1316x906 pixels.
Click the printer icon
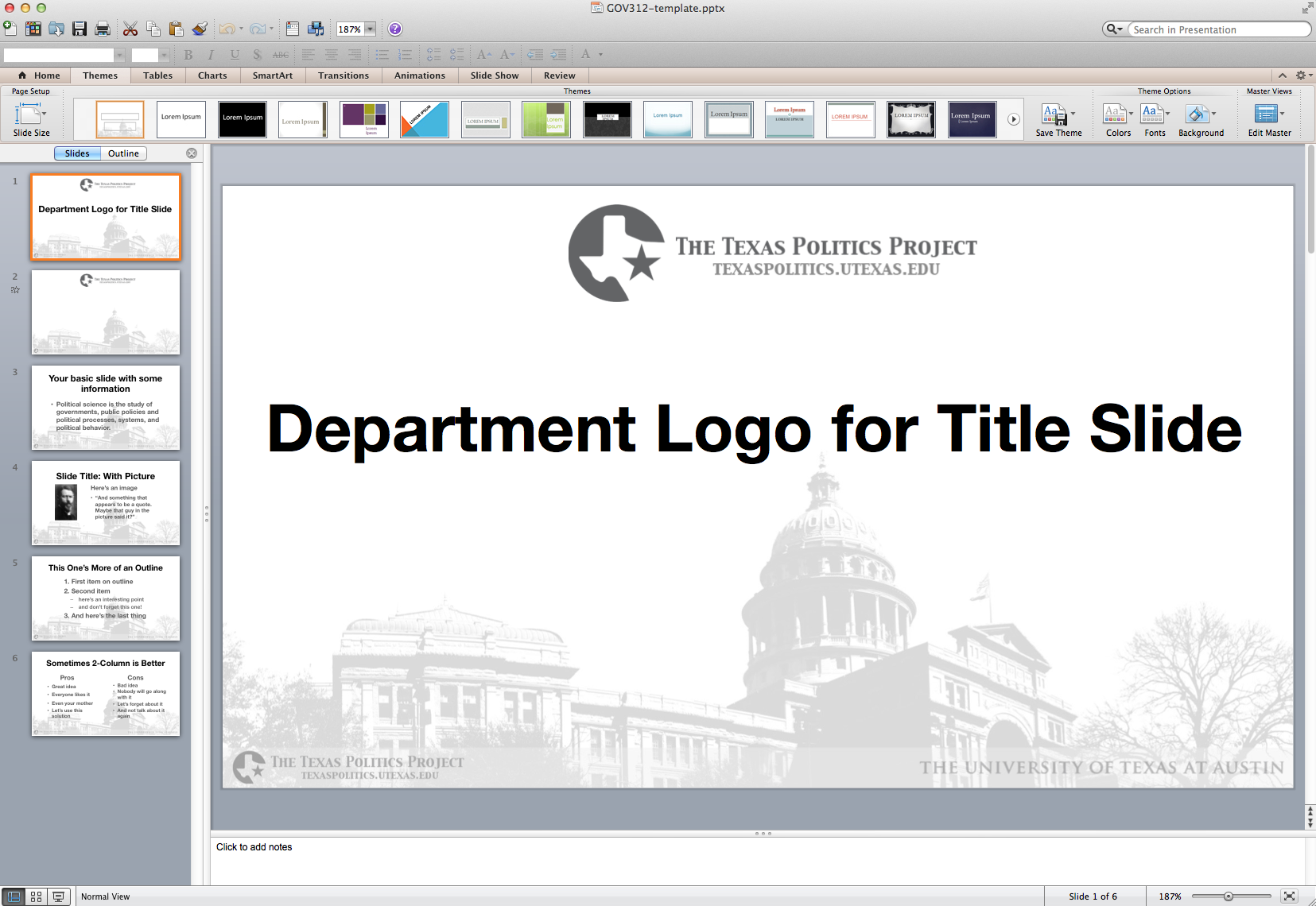[103, 29]
